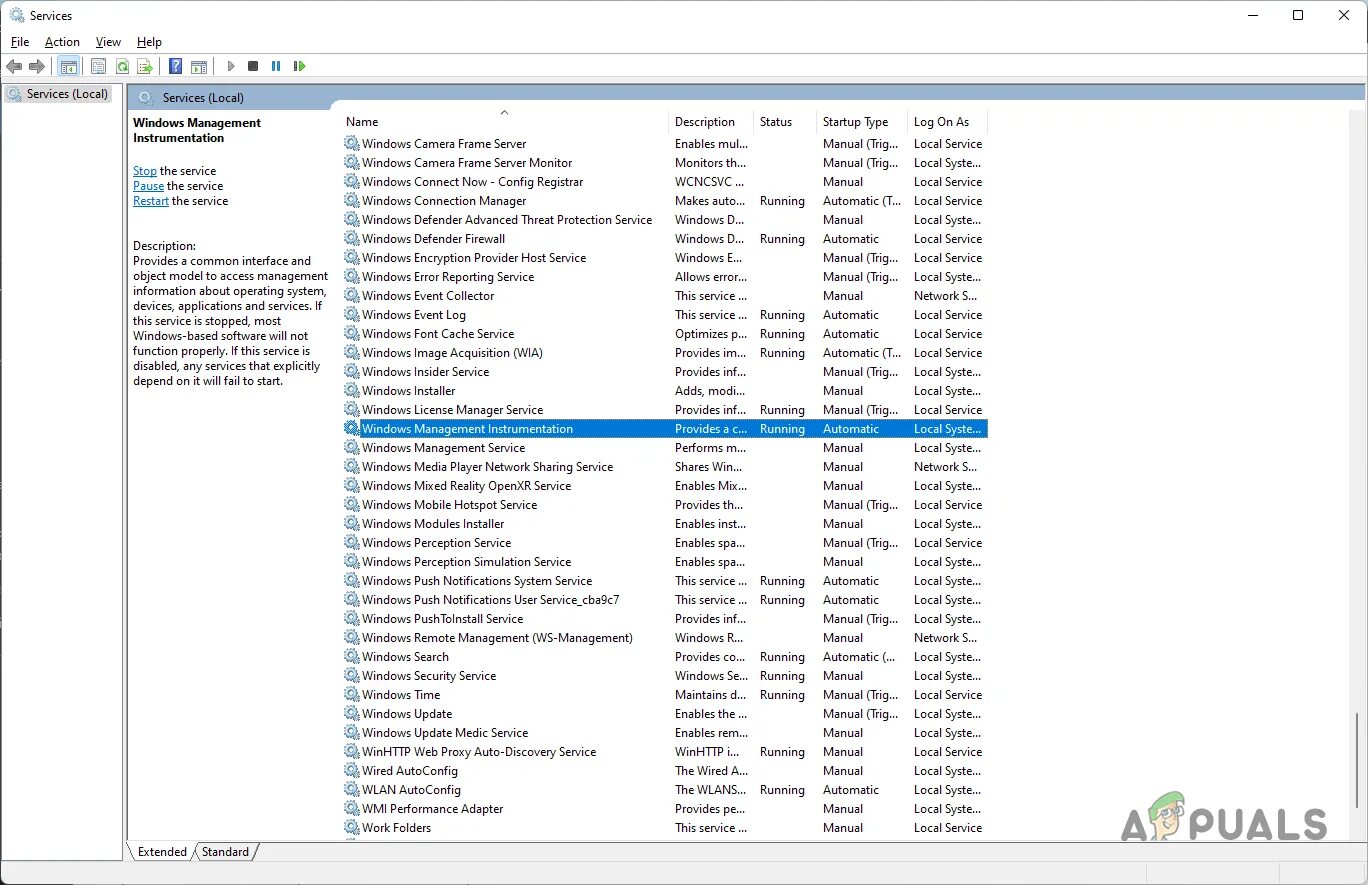Viewport: 1368px width, 885px height.
Task: Open the Help menu
Action: point(149,42)
